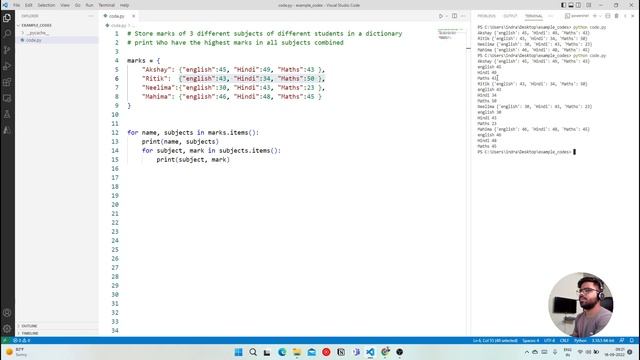Click UTF-8 encoding in status bar
This screenshot has height=360, width=640.
tap(549, 340)
